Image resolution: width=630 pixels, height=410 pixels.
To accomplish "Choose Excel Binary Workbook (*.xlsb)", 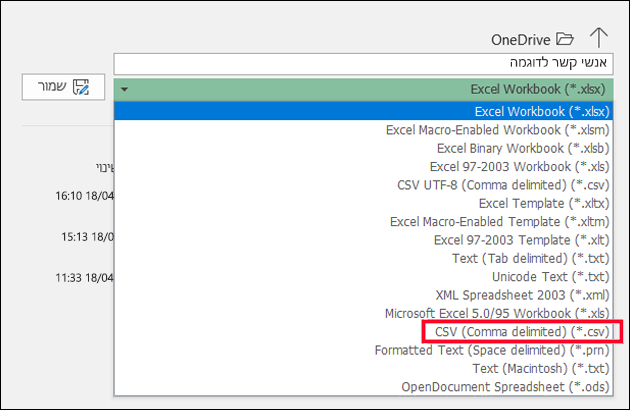I will tap(363, 148).
